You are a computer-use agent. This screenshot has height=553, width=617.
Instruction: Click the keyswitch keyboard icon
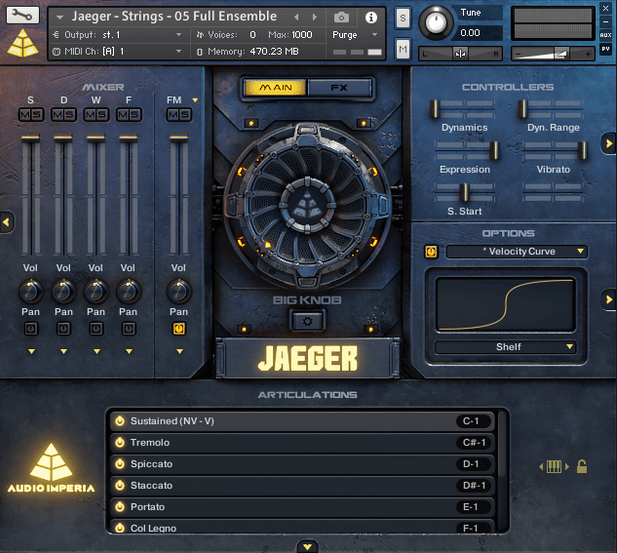coord(554,467)
